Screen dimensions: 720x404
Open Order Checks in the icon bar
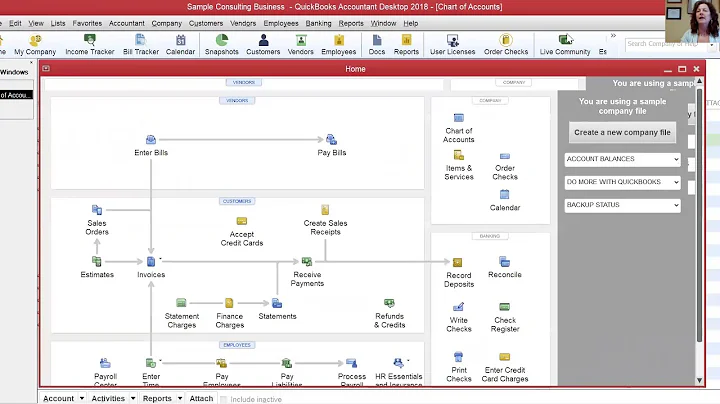[506, 45]
